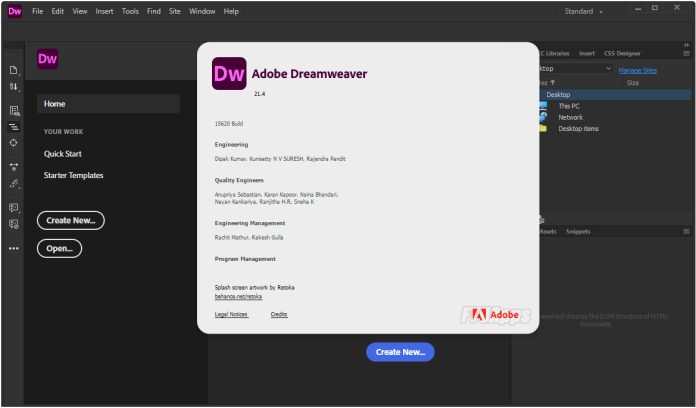Select This PC in the file tree
The width and height of the screenshot is (696, 408).
pyautogui.click(x=569, y=106)
